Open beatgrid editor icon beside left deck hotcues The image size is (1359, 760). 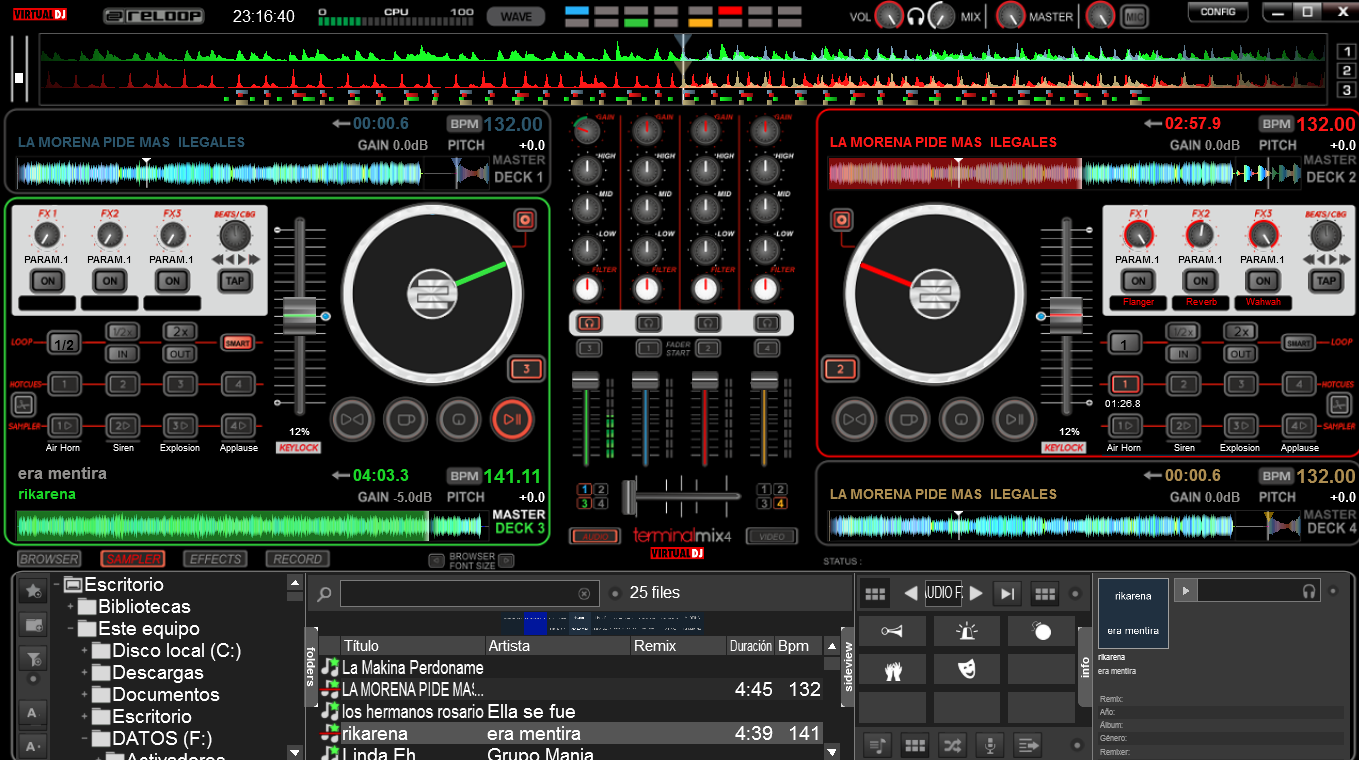[22, 405]
